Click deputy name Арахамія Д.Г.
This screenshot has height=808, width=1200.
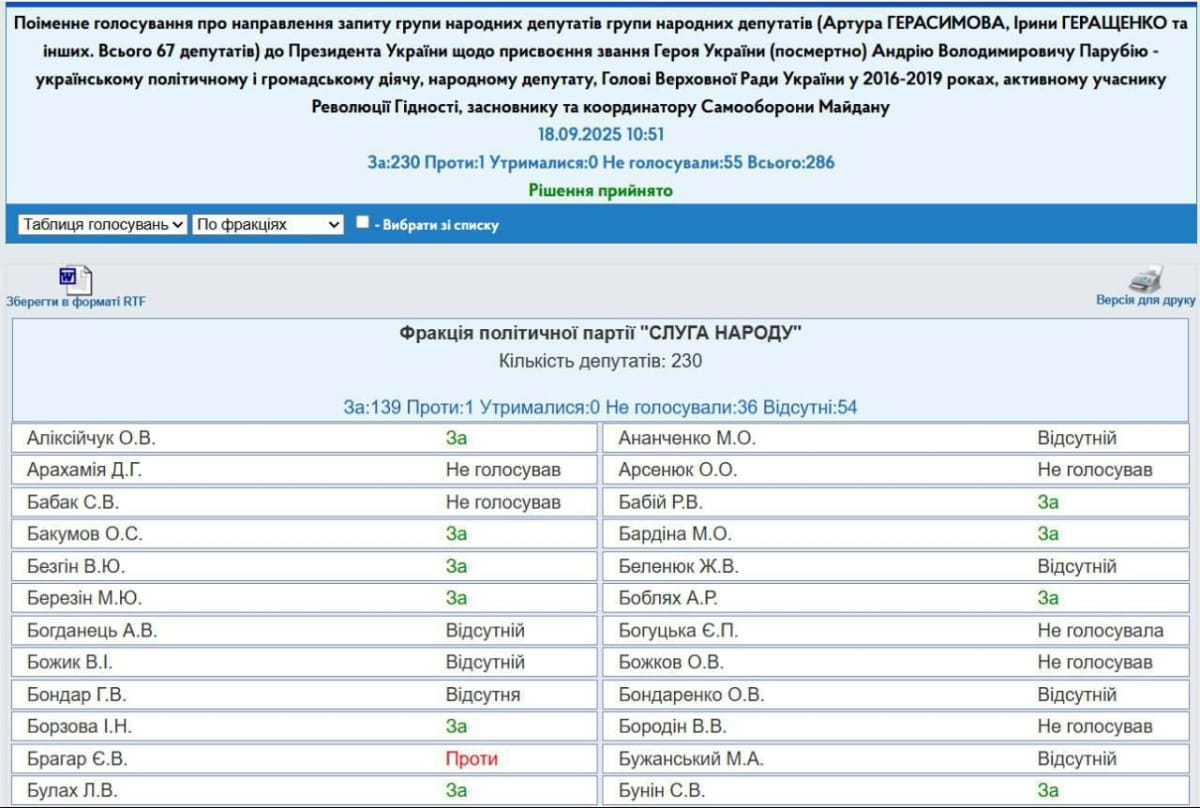pyautogui.click(x=91, y=470)
